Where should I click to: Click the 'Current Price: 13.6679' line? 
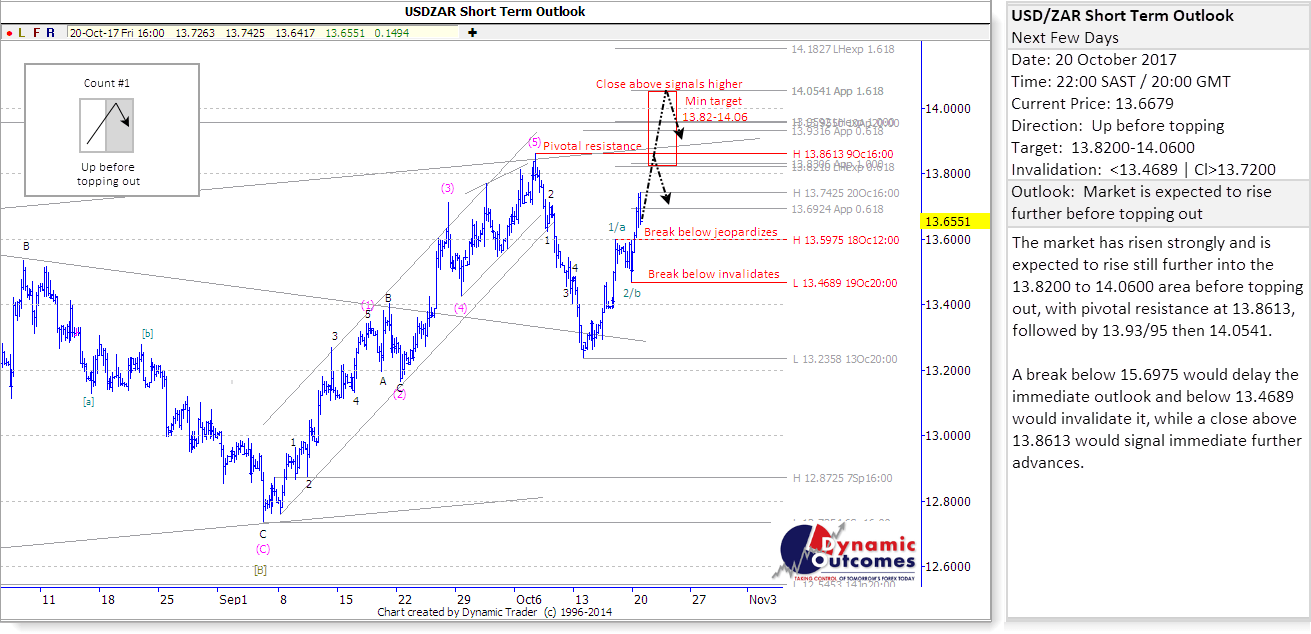(x=1092, y=104)
